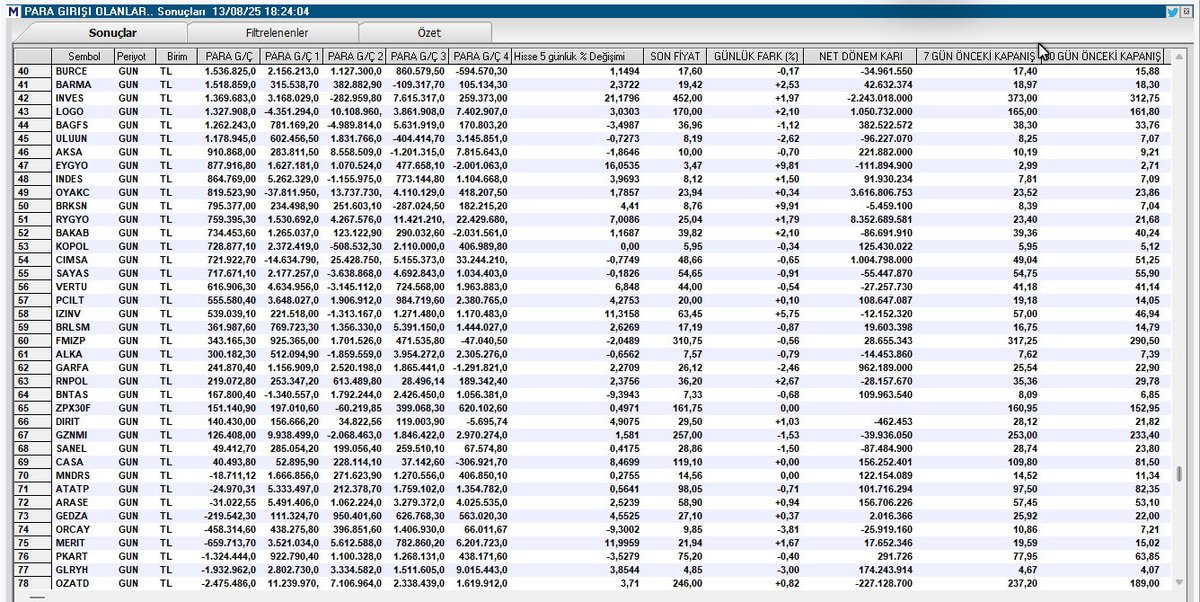Click the PARA G/Ç 1 column header
This screenshot has width=1200, height=602.
point(291,56)
